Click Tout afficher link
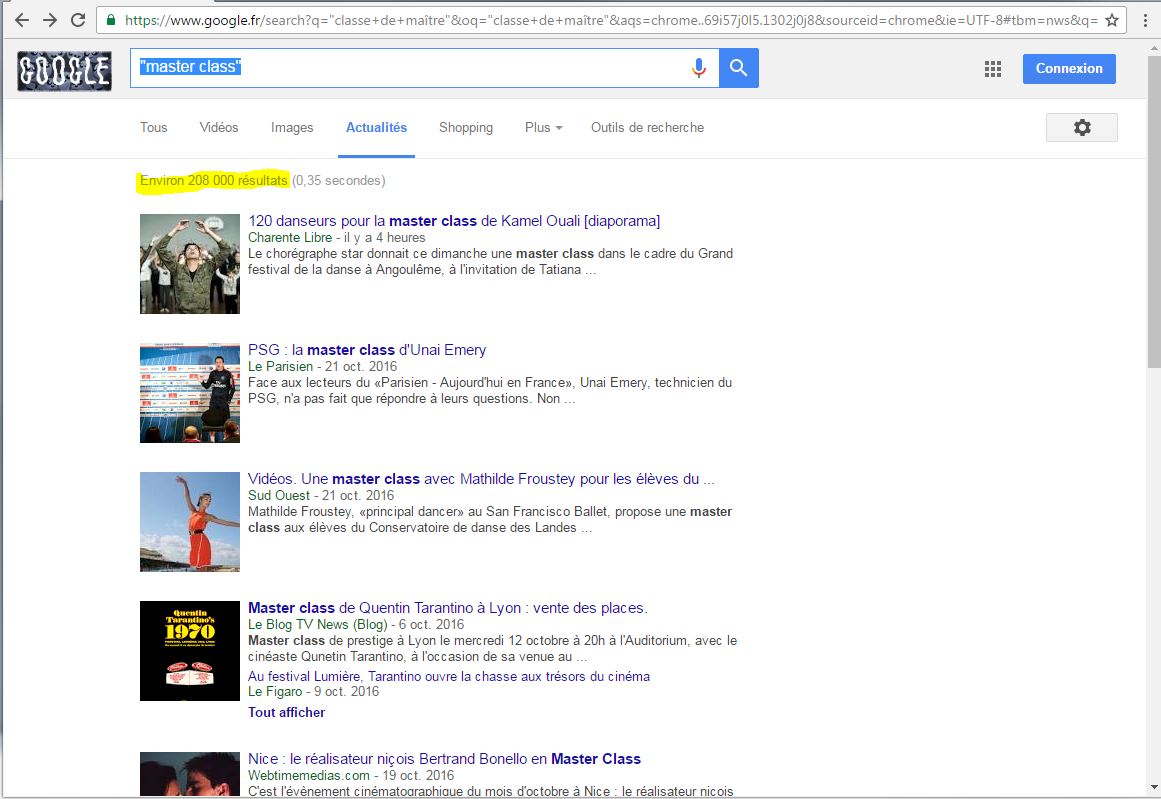 [x=286, y=713]
